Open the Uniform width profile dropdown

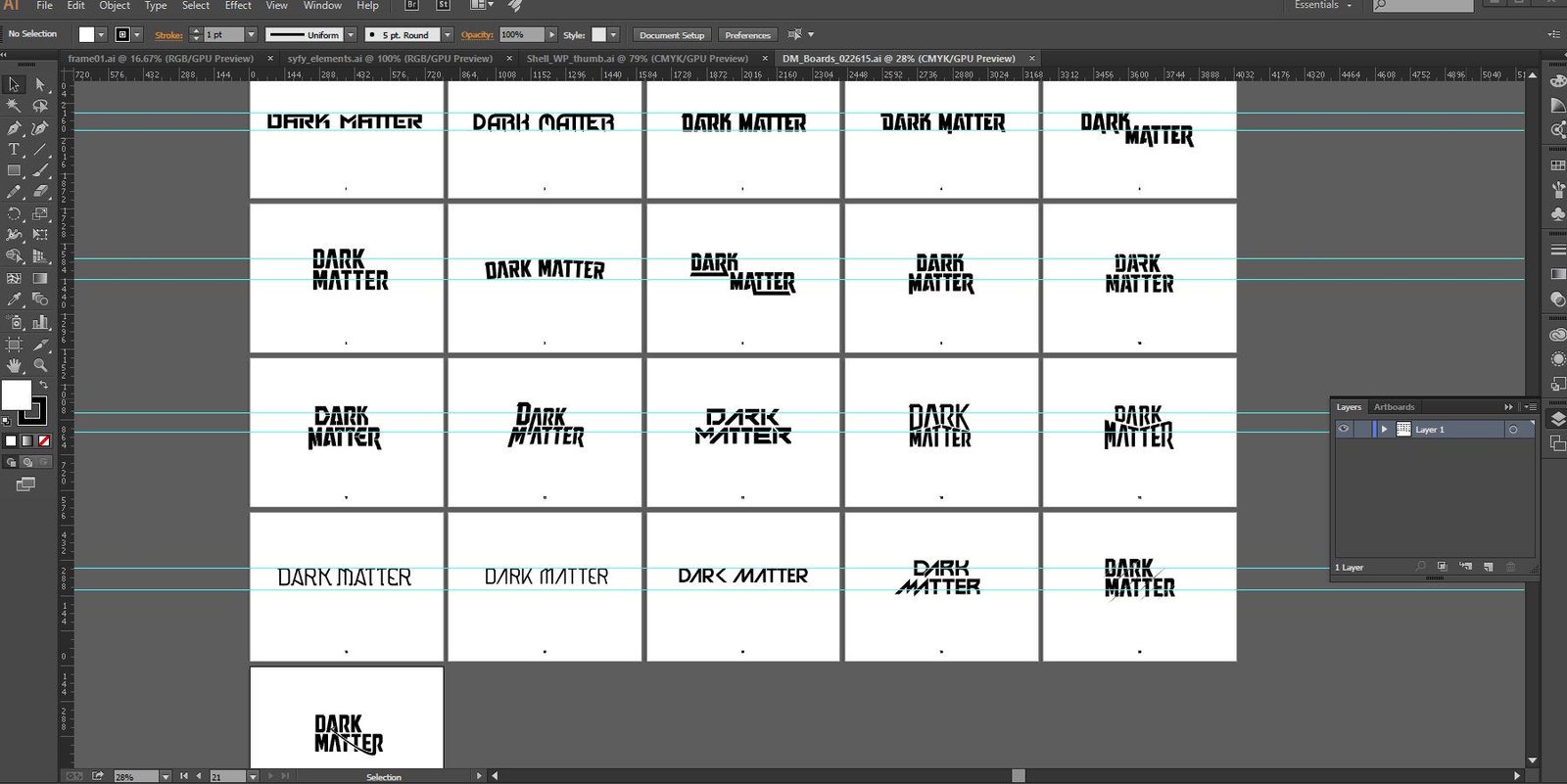(350, 35)
